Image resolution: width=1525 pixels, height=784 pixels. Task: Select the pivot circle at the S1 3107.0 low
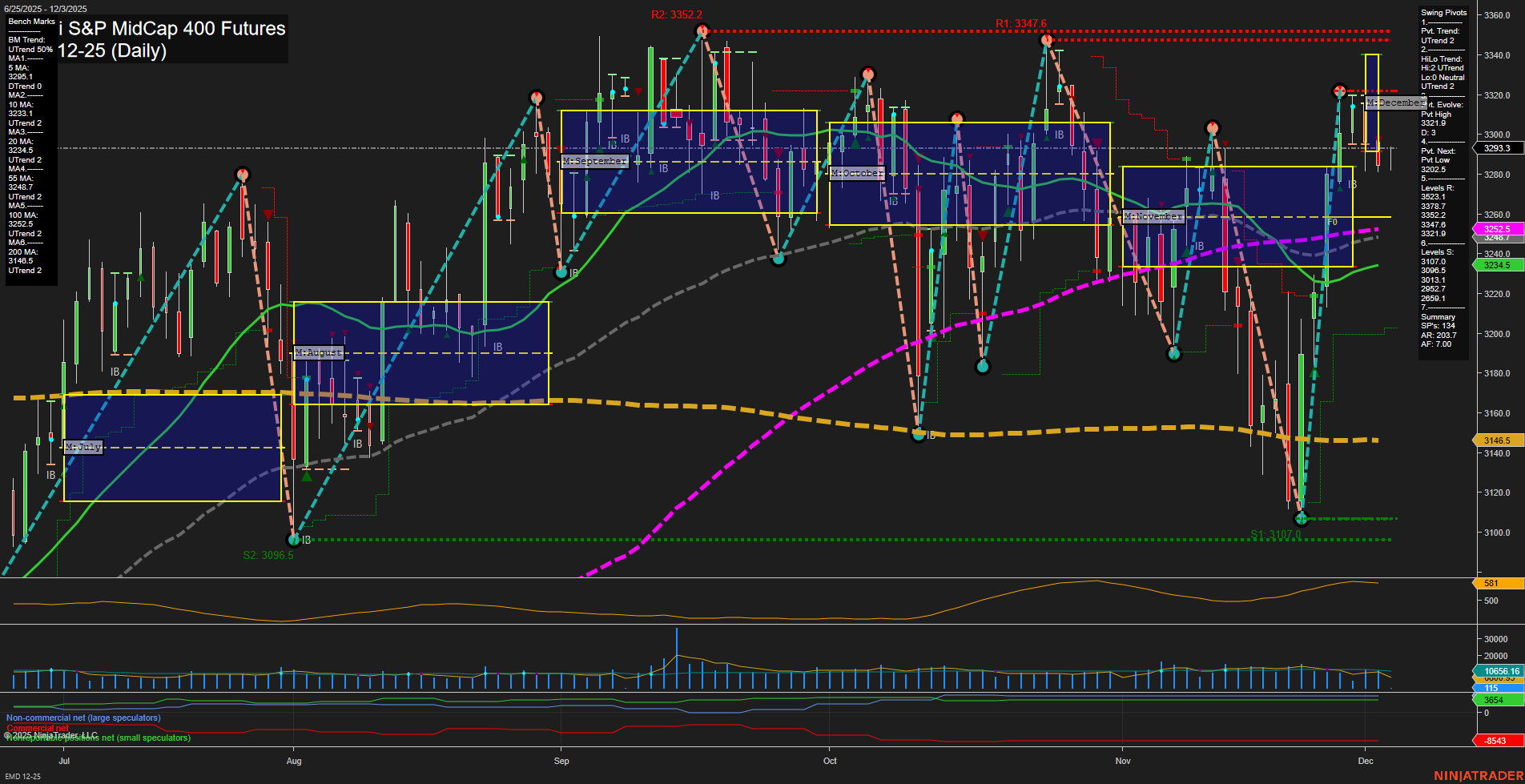1301,519
